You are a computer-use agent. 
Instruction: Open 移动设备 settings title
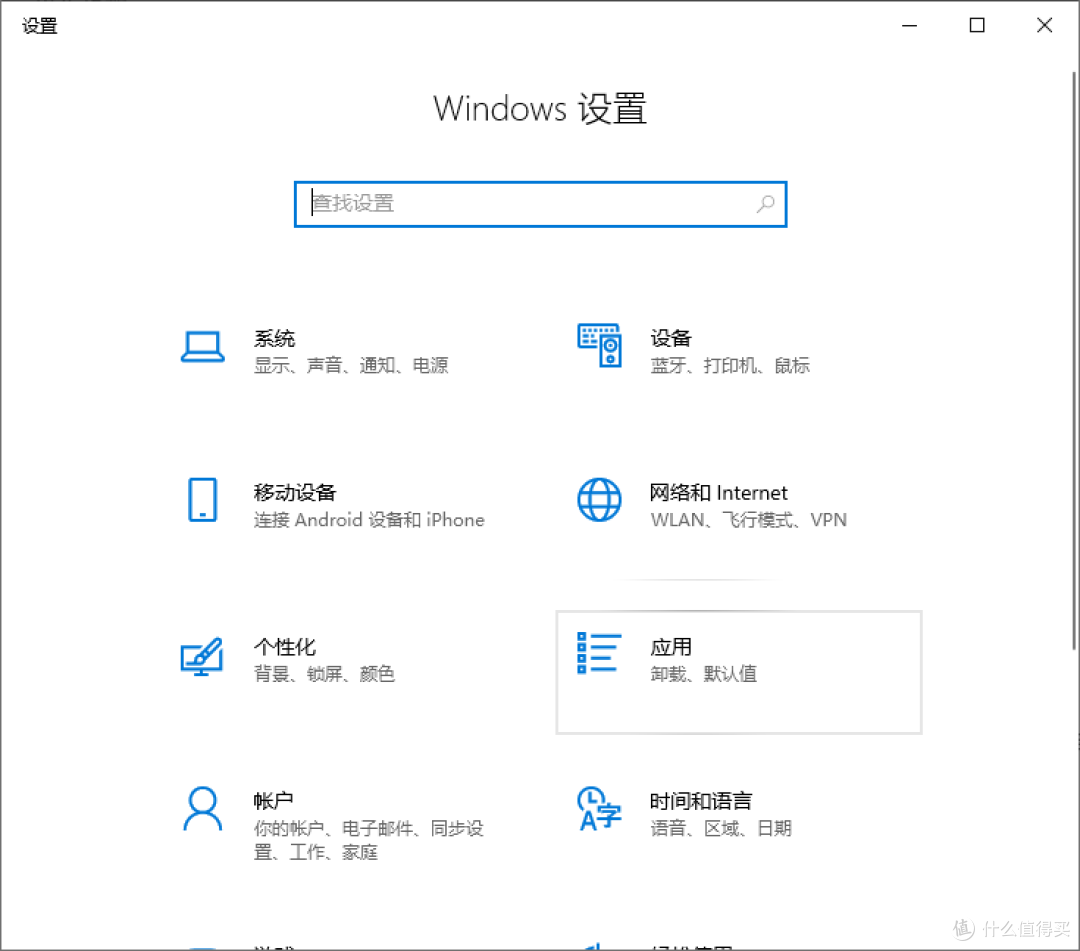point(295,492)
